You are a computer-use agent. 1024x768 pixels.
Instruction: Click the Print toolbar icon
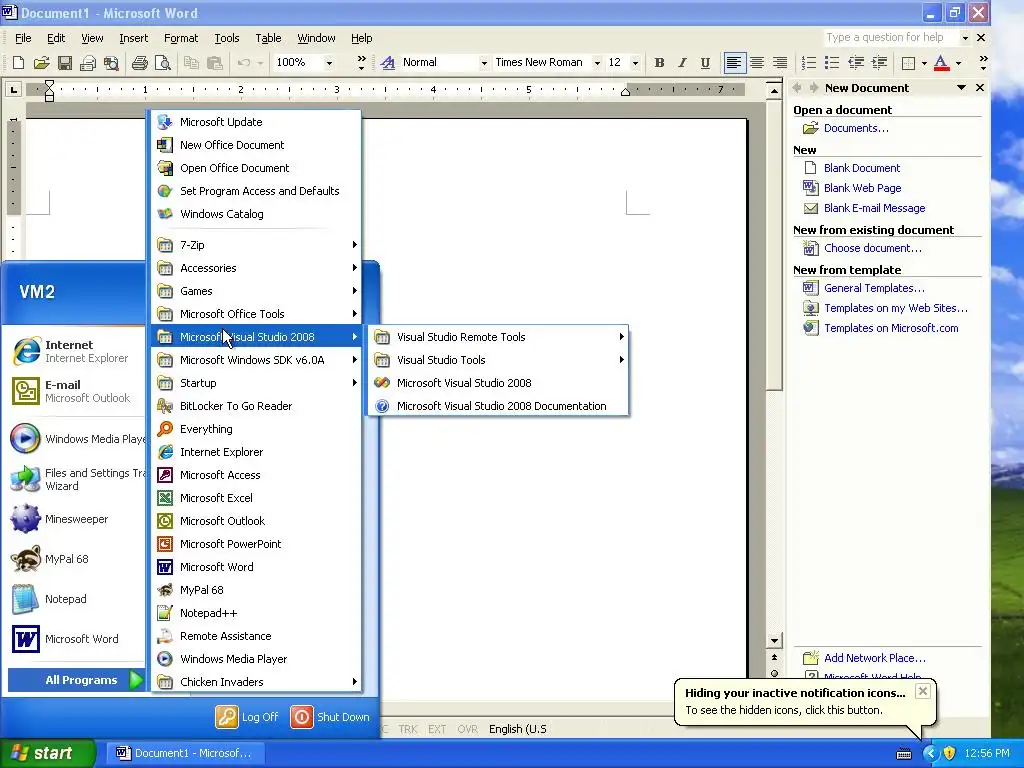pyautogui.click(x=139, y=63)
